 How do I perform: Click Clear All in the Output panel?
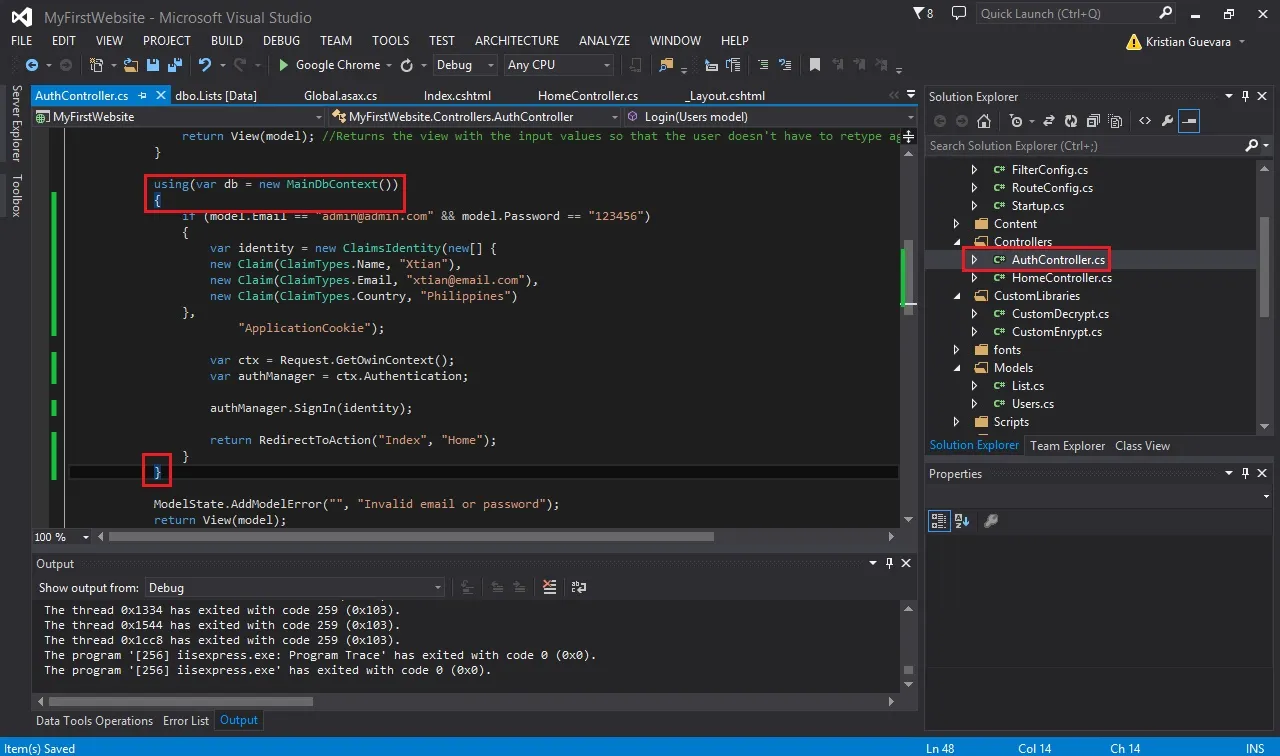(x=549, y=587)
